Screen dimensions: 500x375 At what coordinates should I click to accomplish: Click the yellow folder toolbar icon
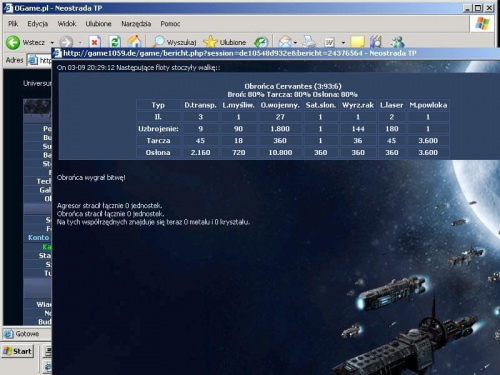point(357,42)
